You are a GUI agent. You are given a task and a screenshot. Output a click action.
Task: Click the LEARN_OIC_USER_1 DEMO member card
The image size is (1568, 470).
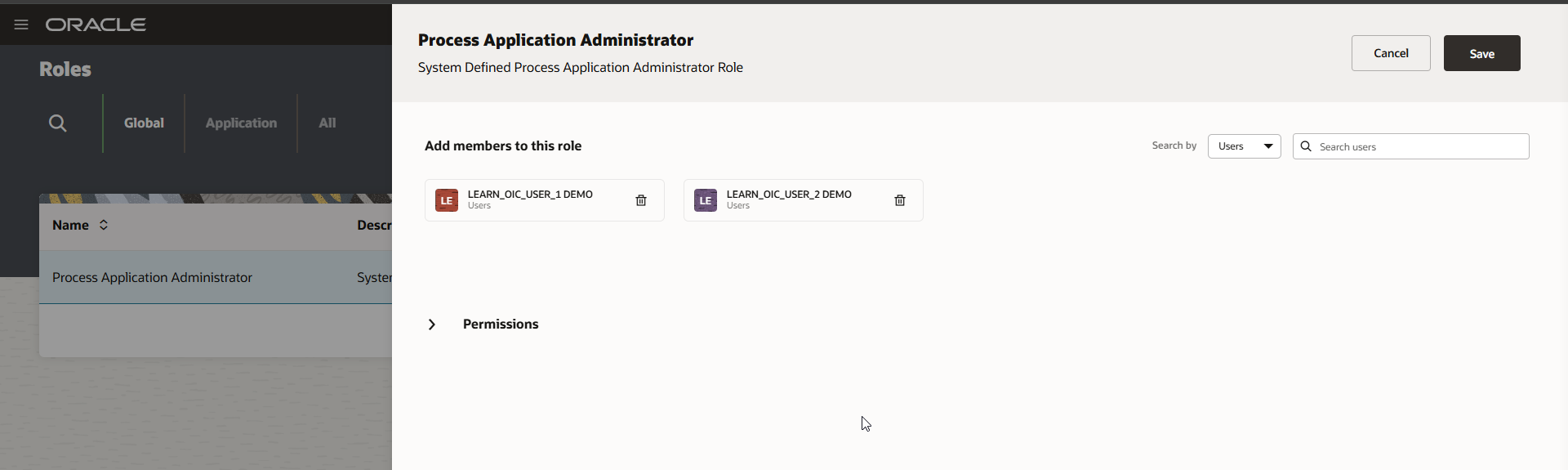[539, 199]
